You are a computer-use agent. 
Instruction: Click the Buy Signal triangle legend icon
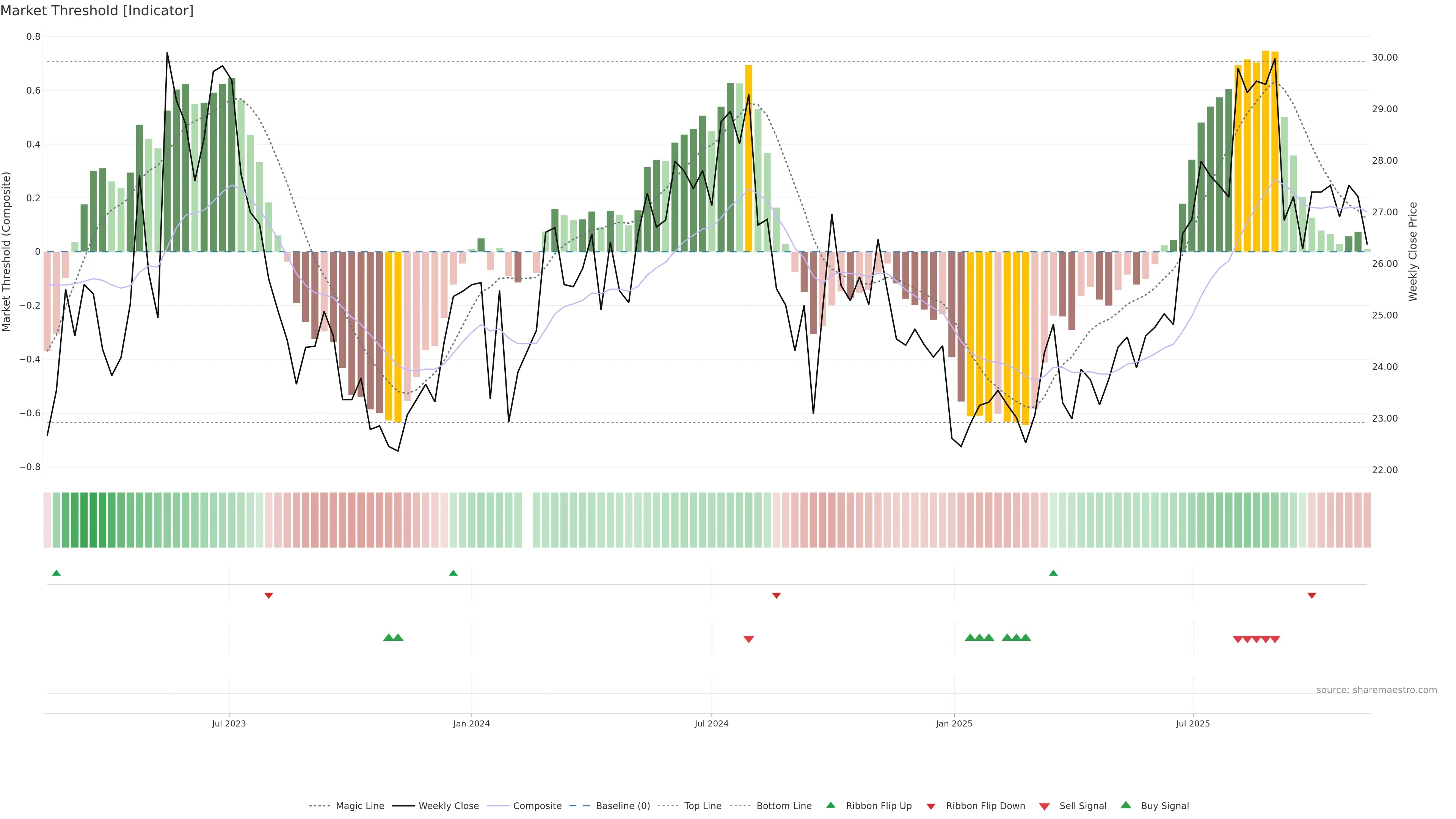tap(1125, 805)
